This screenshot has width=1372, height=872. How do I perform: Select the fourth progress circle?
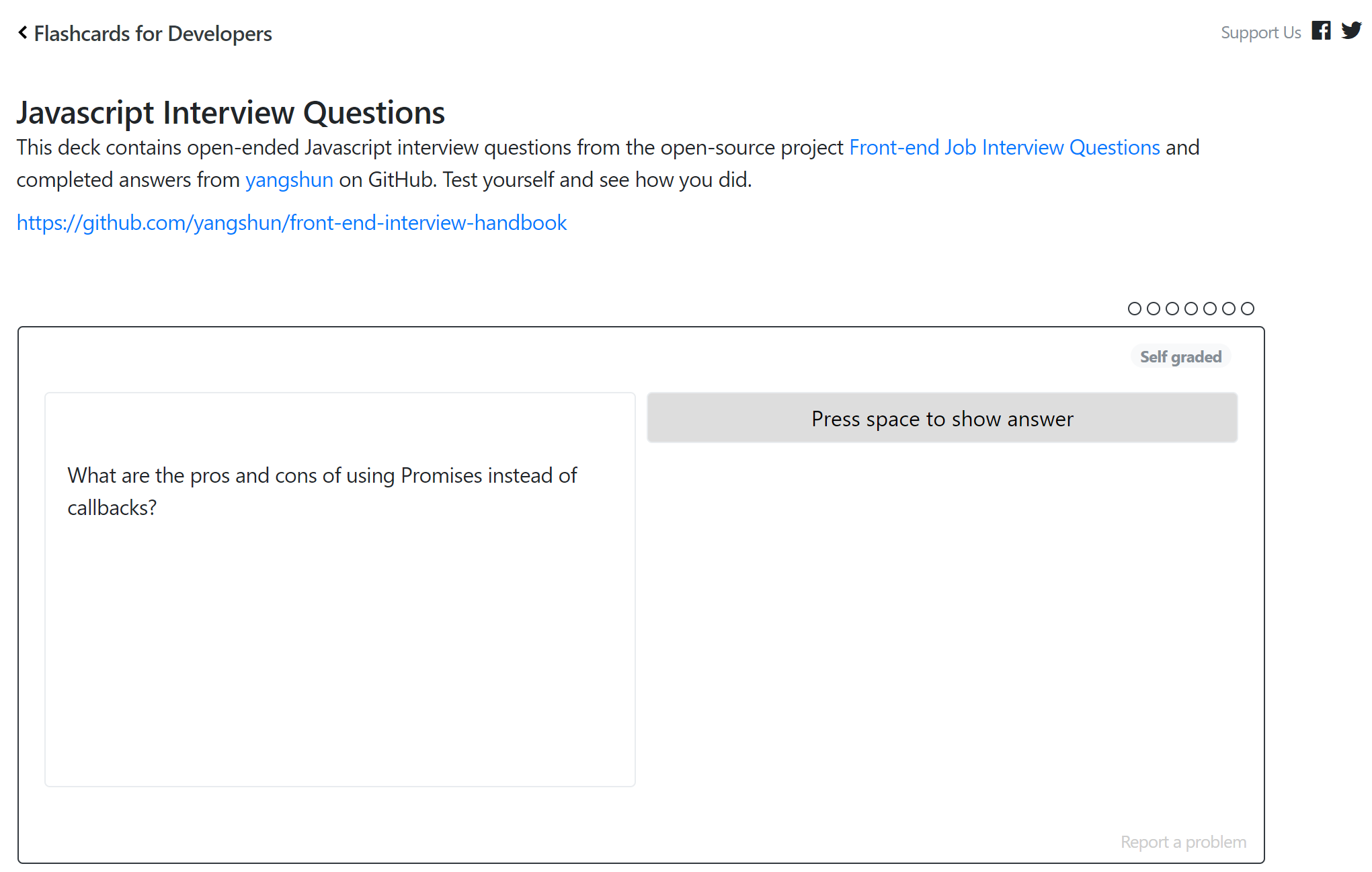[1191, 309]
